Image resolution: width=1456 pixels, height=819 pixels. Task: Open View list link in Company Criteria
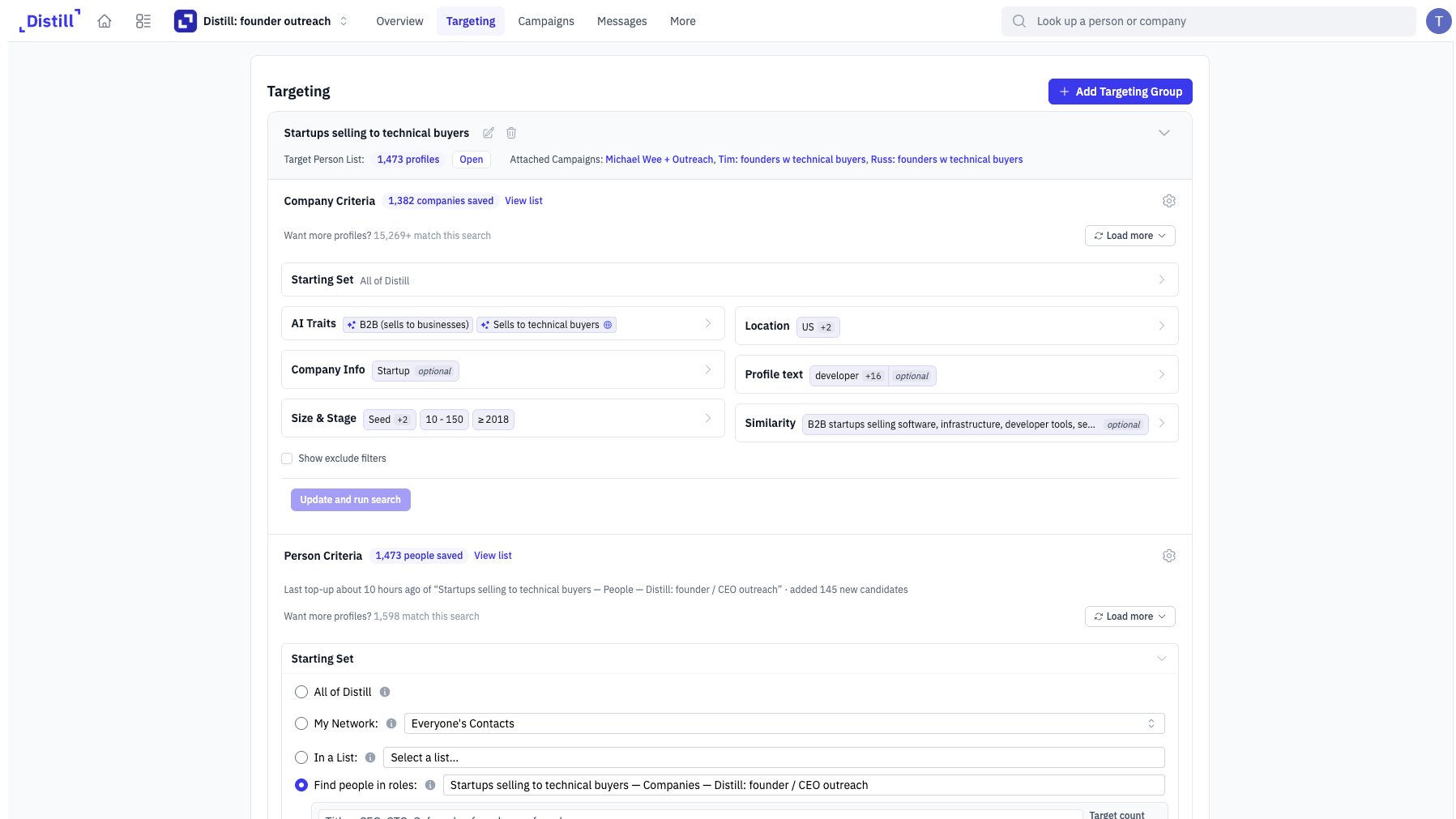click(x=523, y=201)
